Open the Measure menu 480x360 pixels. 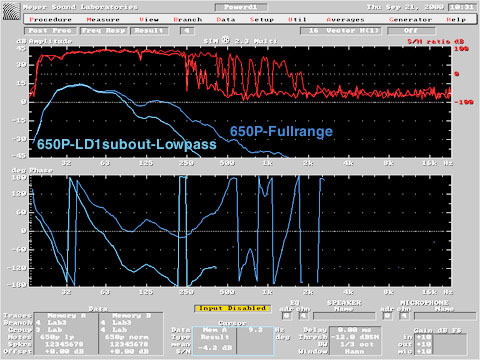click(103, 20)
